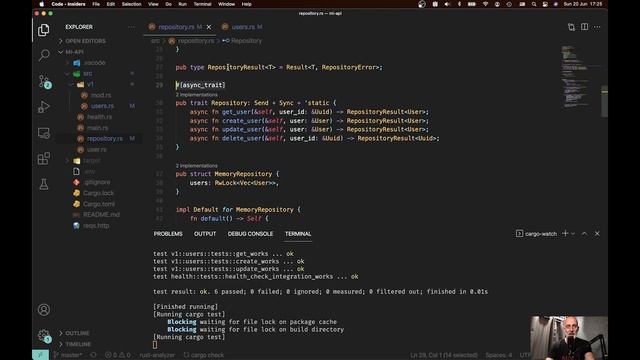Open the Selection menu
Image resolution: width=640 pixels, height=360 pixels.
point(131,4)
